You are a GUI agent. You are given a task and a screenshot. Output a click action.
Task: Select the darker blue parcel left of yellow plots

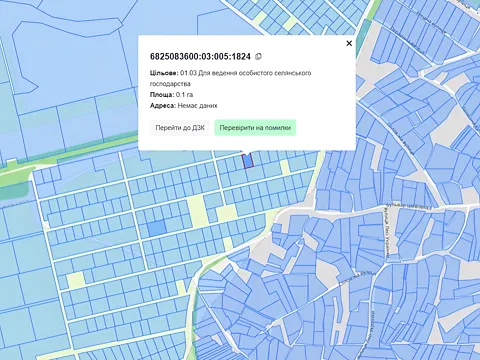pyautogui.click(x=157, y=229)
